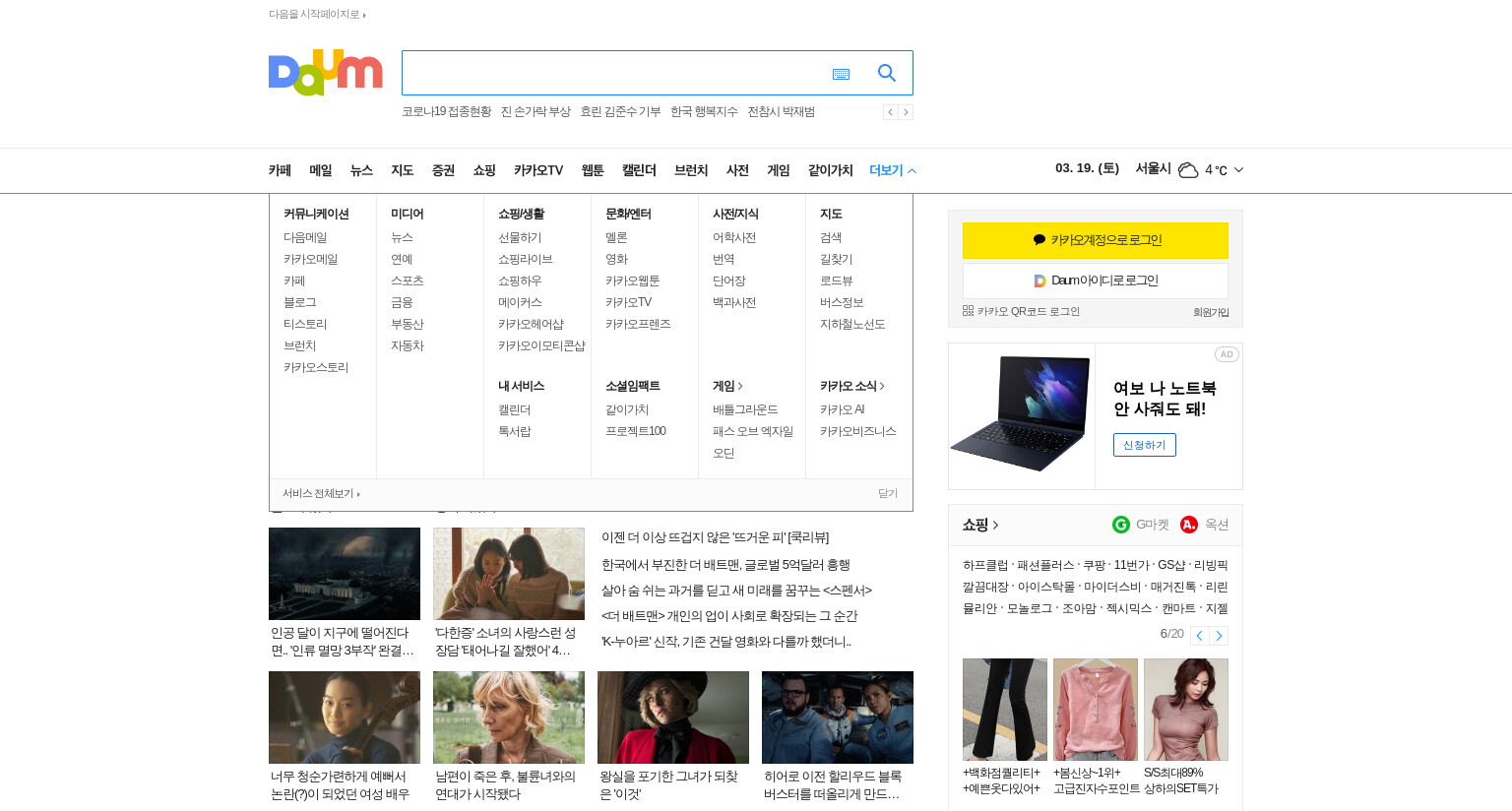Open 티스토리 in 커뮤니케이션 list

[x=305, y=324]
